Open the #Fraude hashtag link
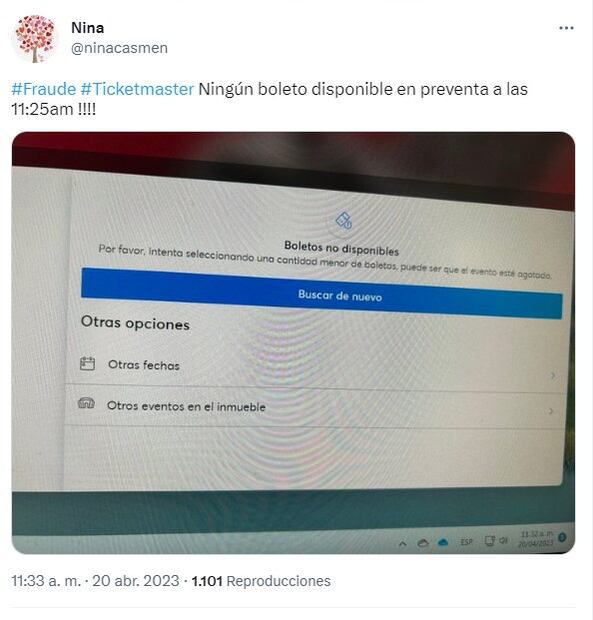 point(43,89)
